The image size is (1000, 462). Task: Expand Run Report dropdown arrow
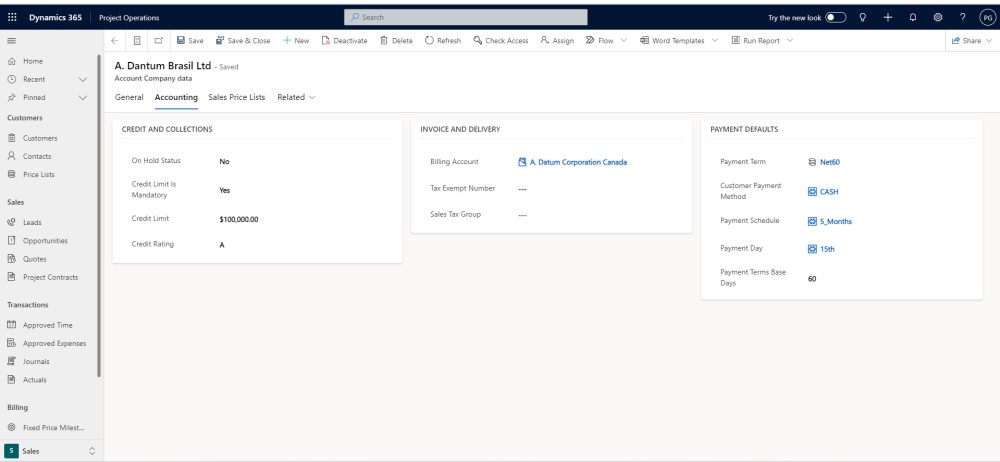click(x=790, y=41)
